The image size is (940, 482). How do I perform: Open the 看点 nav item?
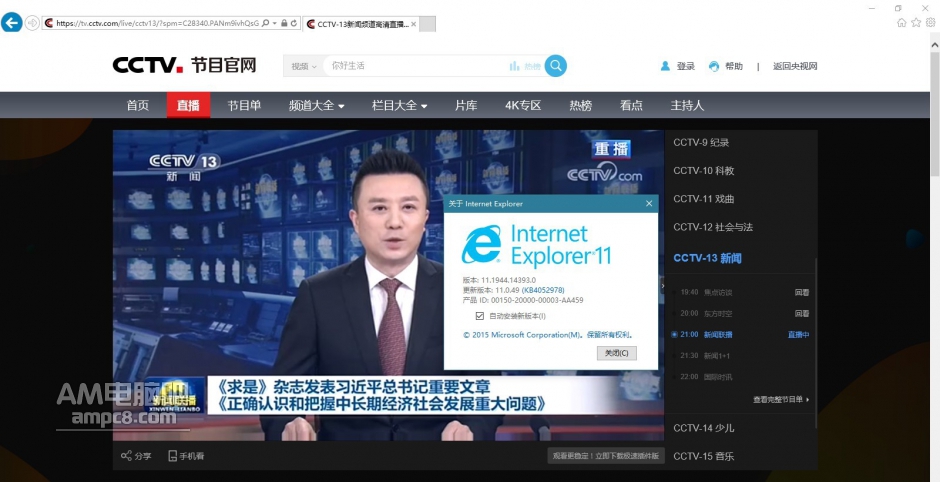pyautogui.click(x=631, y=106)
